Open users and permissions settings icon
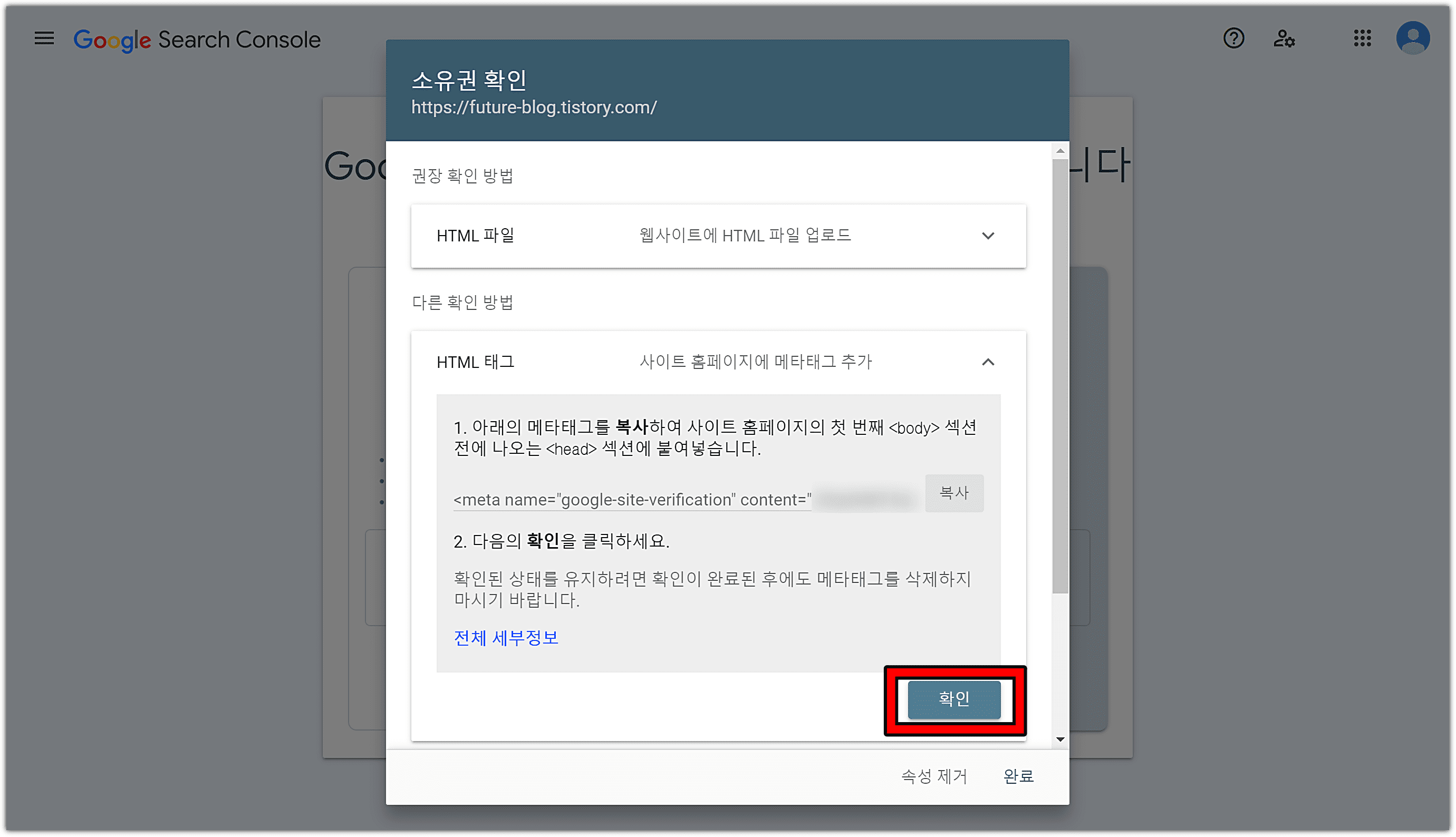Viewport: 1456px width, 837px height. 1284,38
